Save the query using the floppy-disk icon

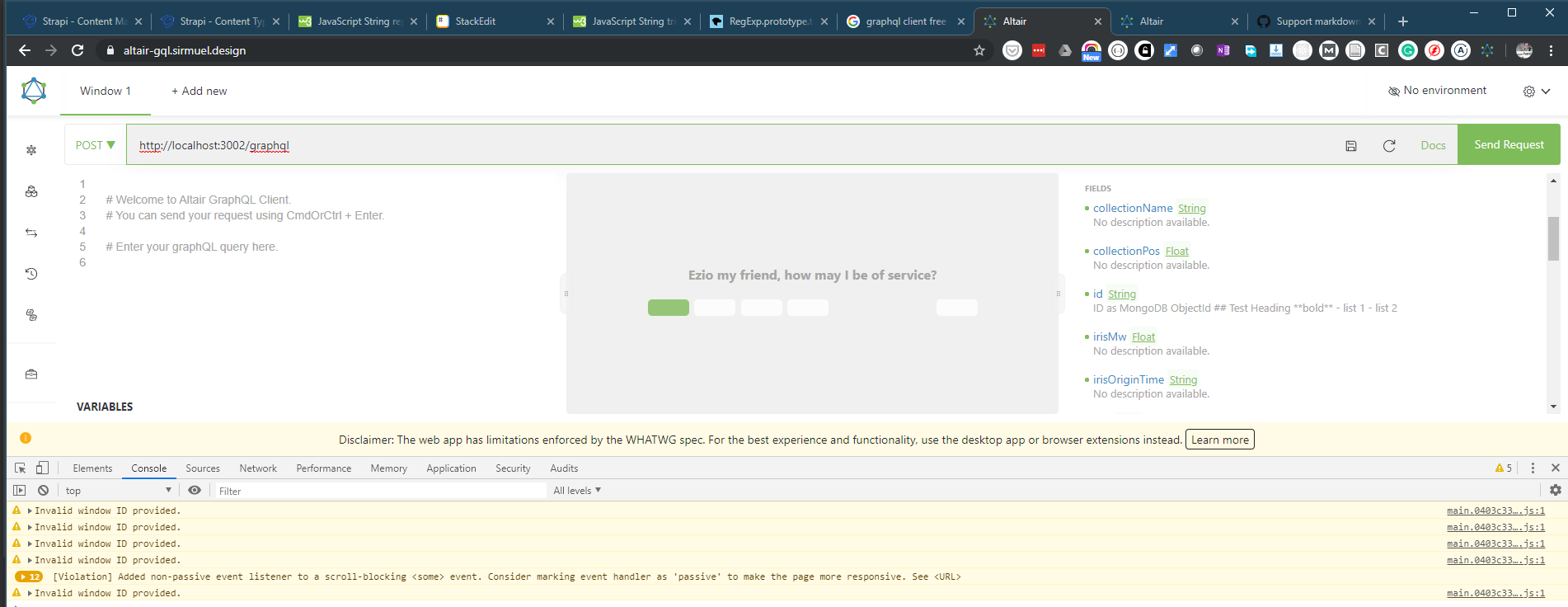click(1351, 146)
